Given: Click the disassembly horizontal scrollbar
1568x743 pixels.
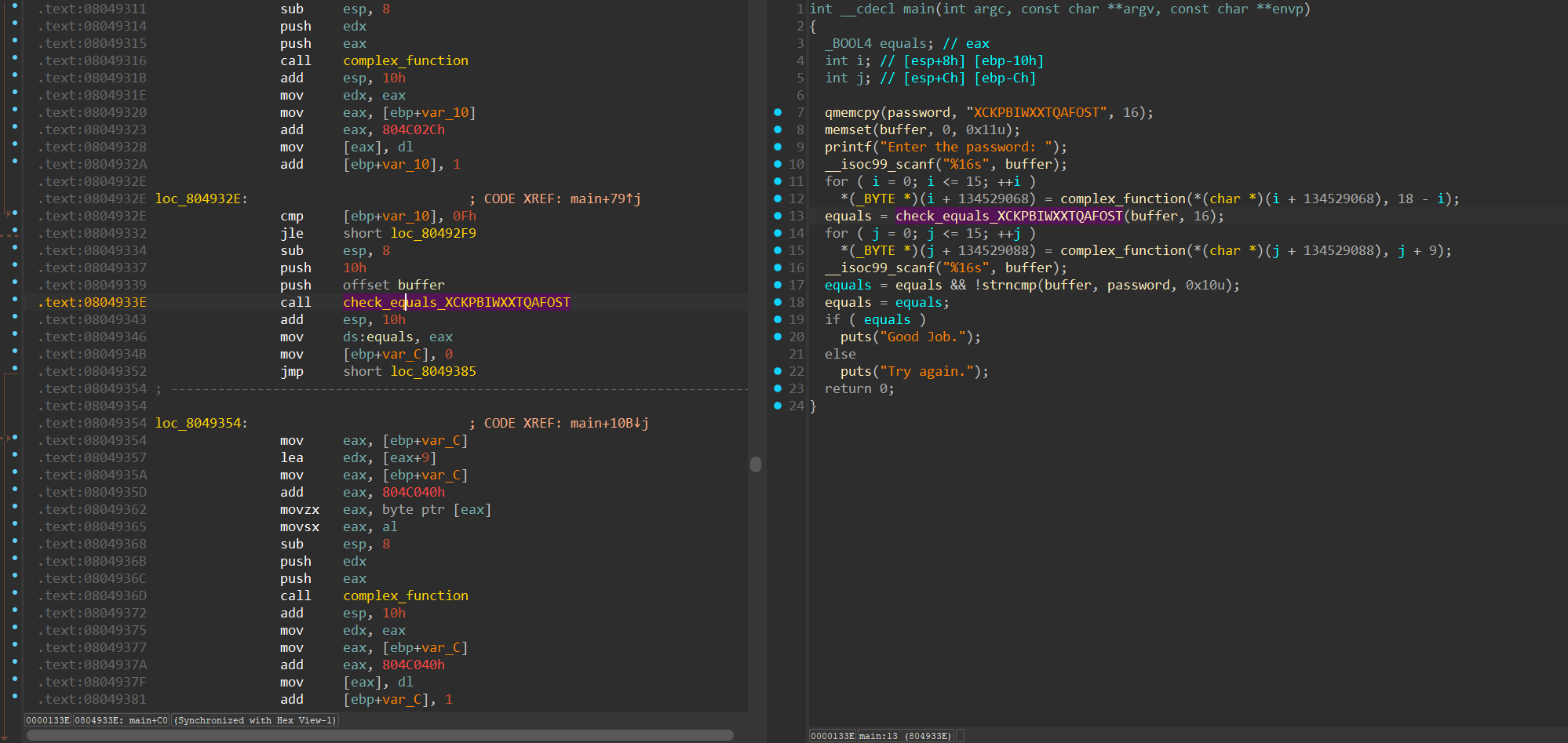Looking at the screenshot, I should [380, 735].
